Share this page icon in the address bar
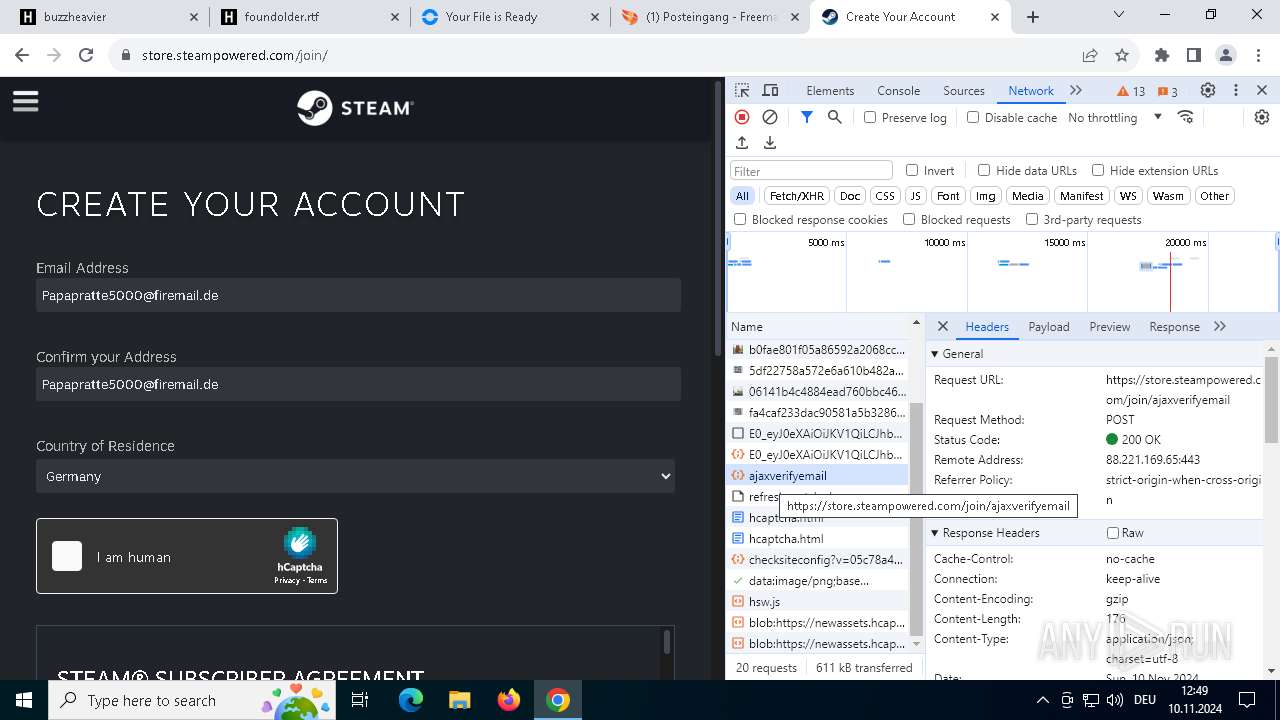Screen dimensions: 1280x720 click(x=1090, y=55)
